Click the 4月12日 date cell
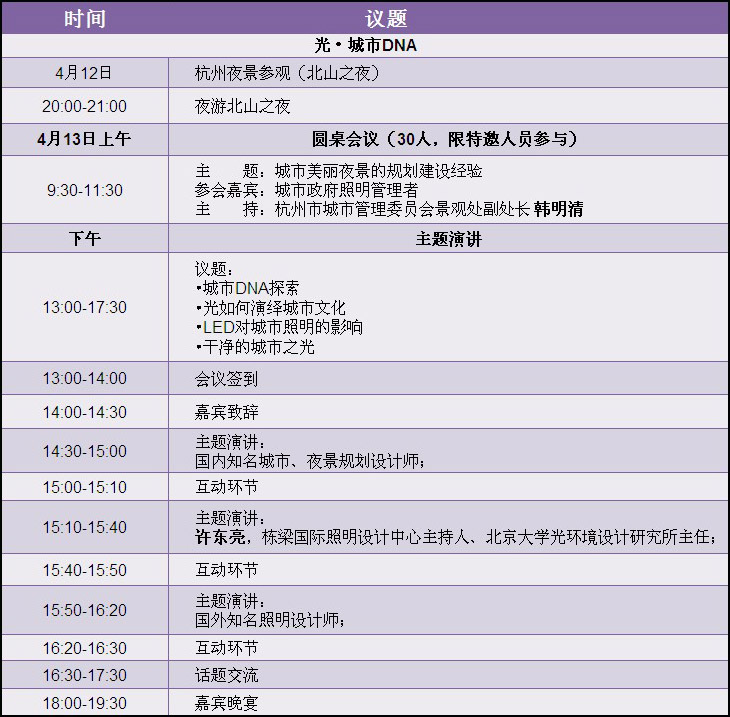 pyautogui.click(x=84, y=73)
